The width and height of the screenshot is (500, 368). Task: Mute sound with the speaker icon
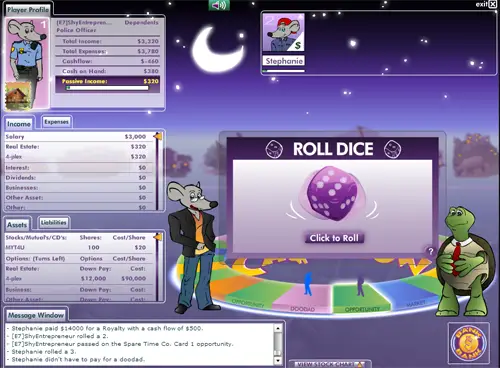(x=219, y=5)
